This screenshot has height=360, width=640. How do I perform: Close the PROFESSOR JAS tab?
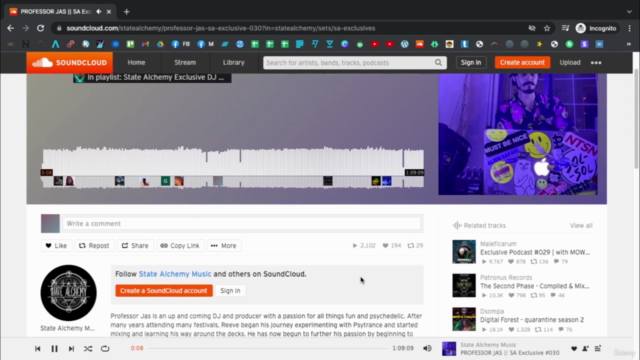(x=109, y=12)
